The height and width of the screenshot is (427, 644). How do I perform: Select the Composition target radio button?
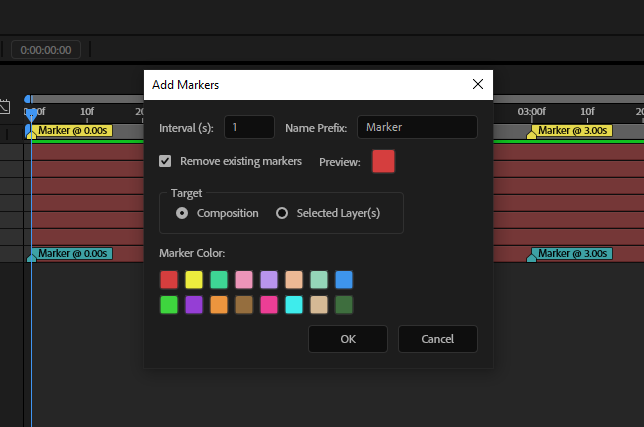pyautogui.click(x=182, y=213)
